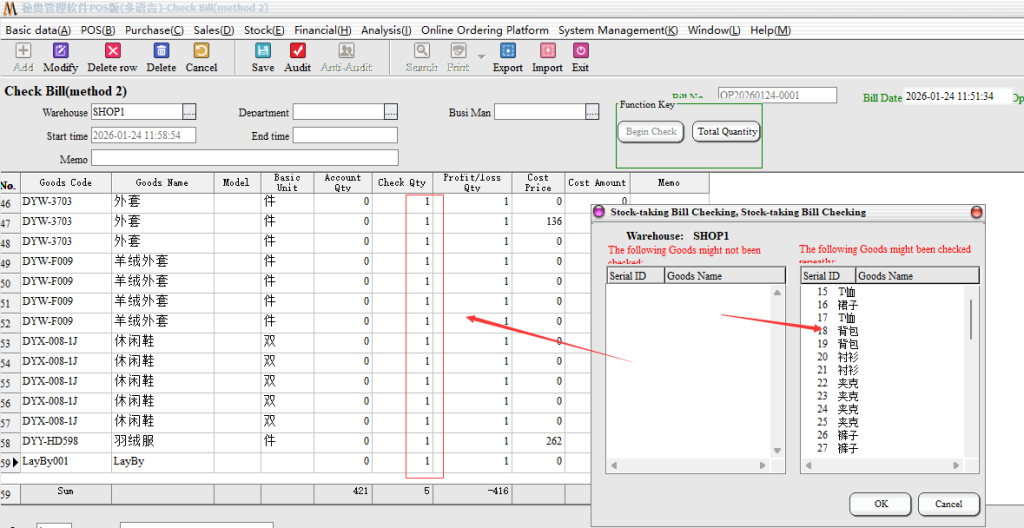Open the Stock menu
The height and width of the screenshot is (528, 1024).
point(264,30)
